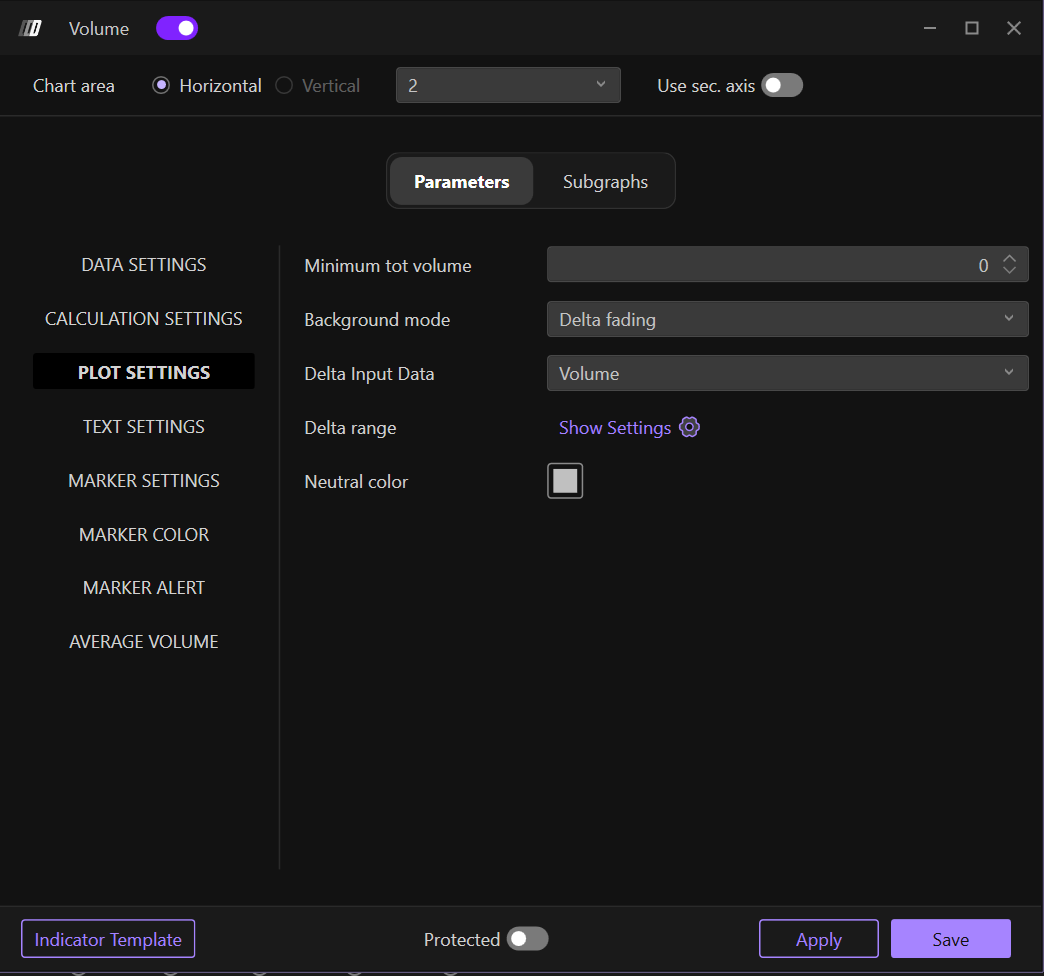Maximize the indicator settings window
The height and width of the screenshot is (976, 1044).
tap(971, 28)
